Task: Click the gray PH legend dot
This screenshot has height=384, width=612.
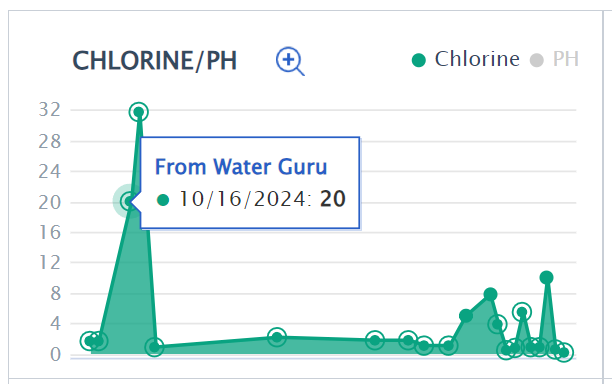Action: (x=537, y=60)
